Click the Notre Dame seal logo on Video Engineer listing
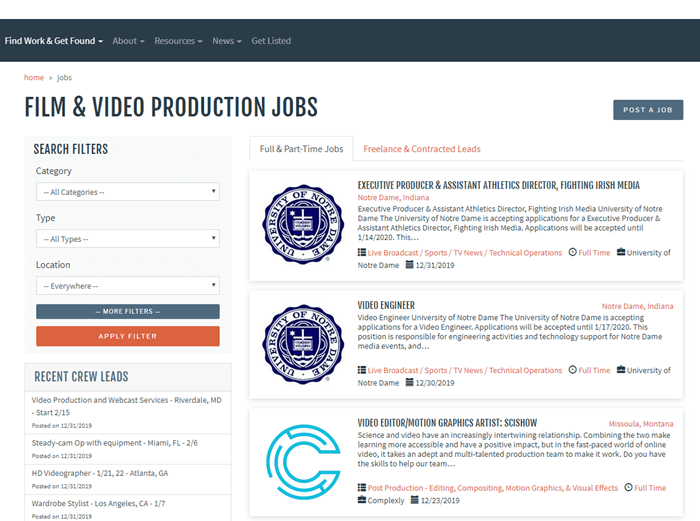 click(x=296, y=343)
